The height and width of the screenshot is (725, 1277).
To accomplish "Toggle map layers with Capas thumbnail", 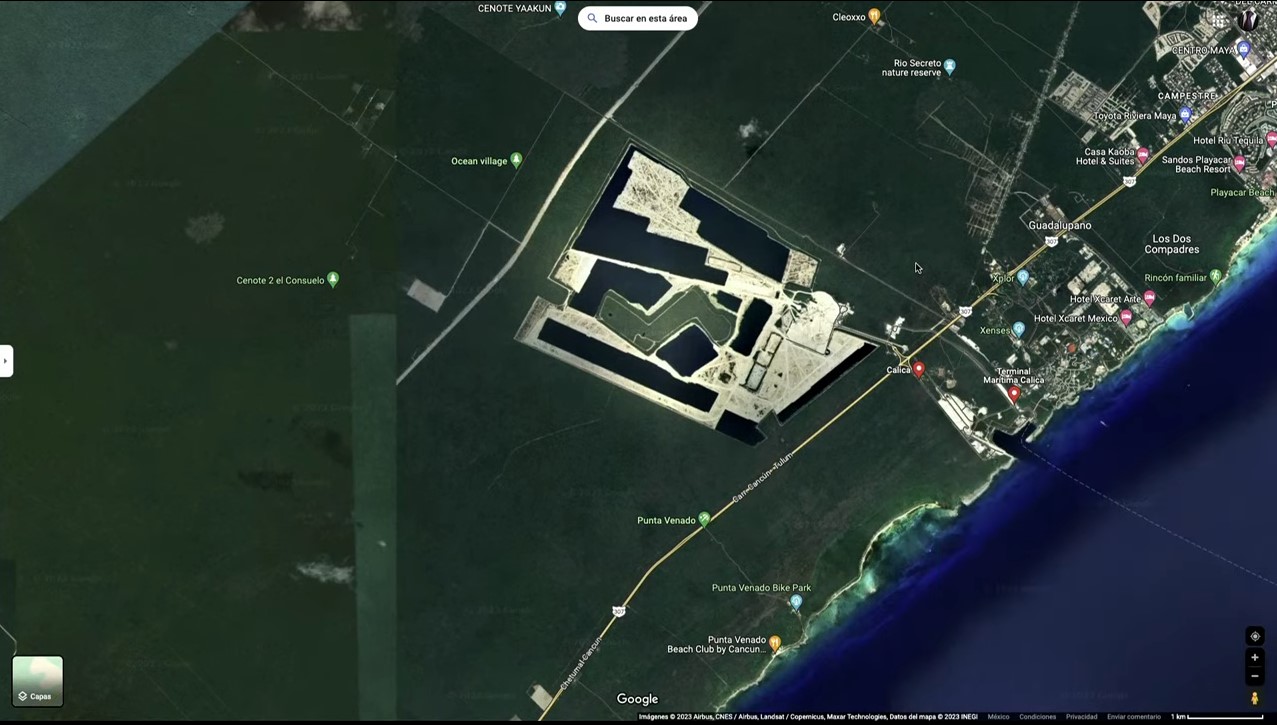I will (x=38, y=681).
